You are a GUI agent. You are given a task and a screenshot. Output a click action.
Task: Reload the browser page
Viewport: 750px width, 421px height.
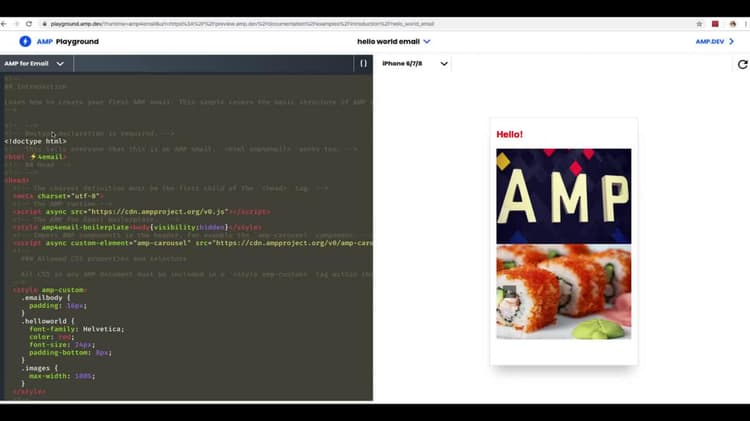click(29, 24)
